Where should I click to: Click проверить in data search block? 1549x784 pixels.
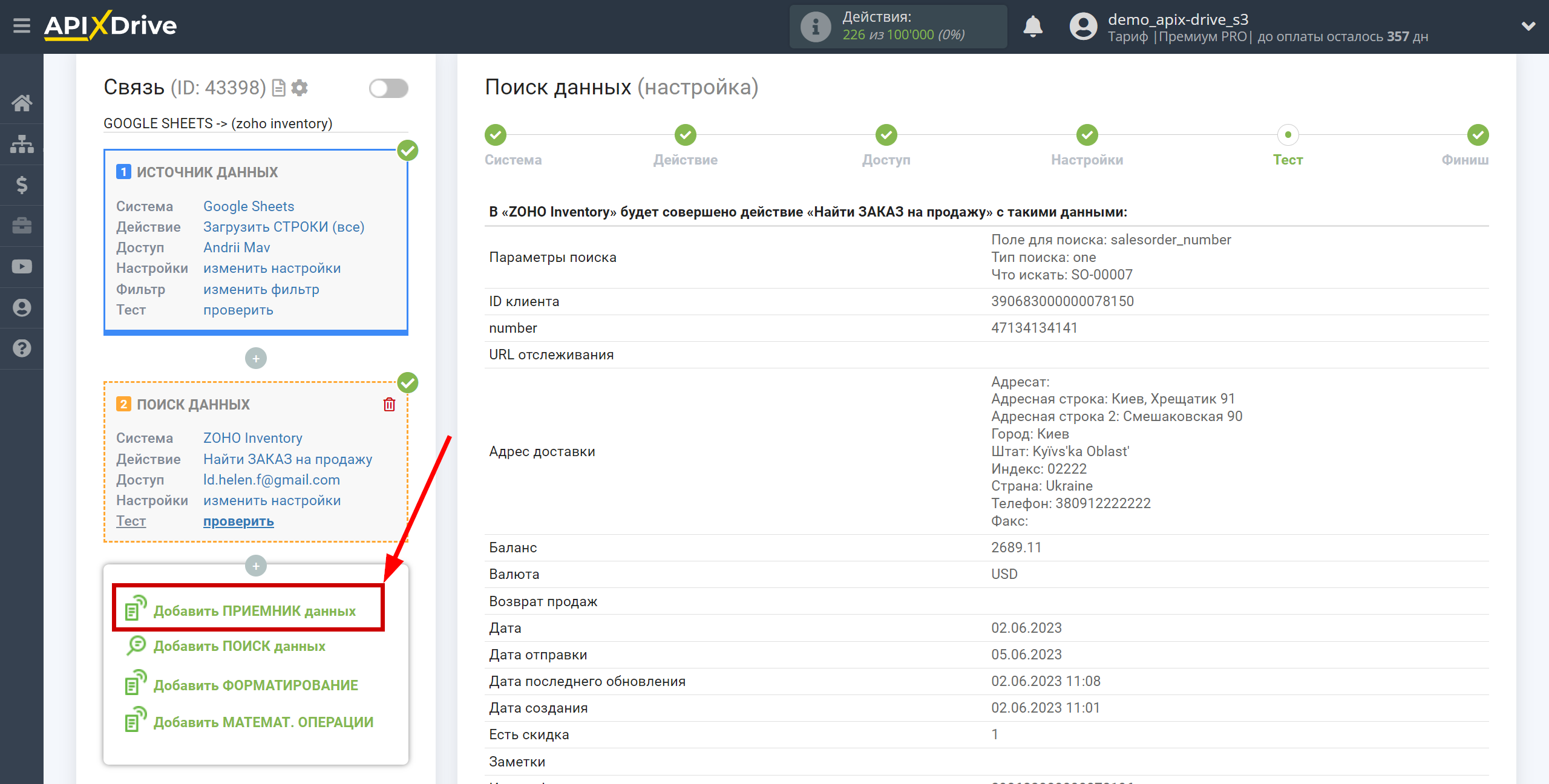(238, 521)
